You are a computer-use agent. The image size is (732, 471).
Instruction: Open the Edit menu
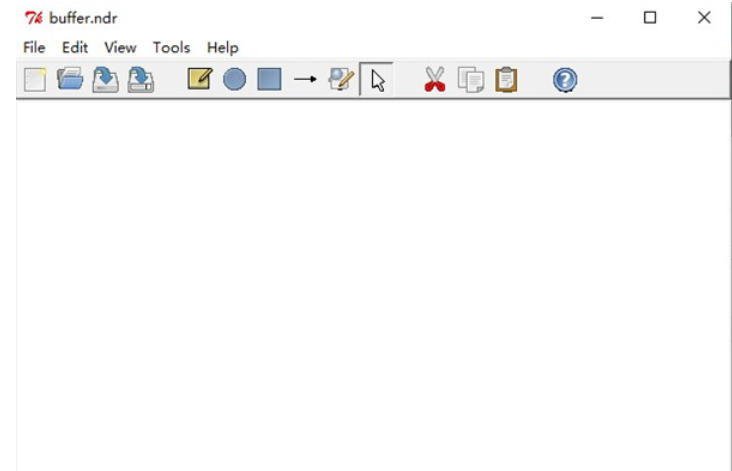75,47
